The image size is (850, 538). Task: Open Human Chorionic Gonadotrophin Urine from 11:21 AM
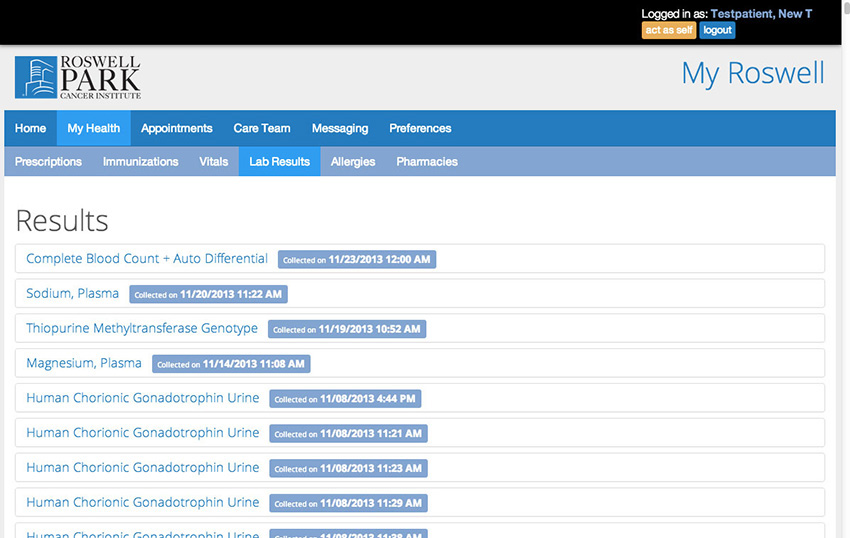click(x=143, y=432)
